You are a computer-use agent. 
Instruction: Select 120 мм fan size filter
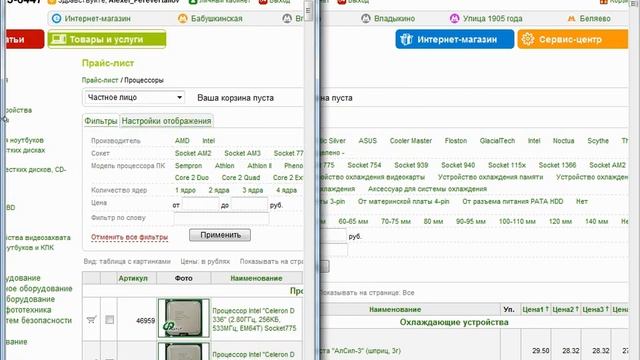pos(560,222)
